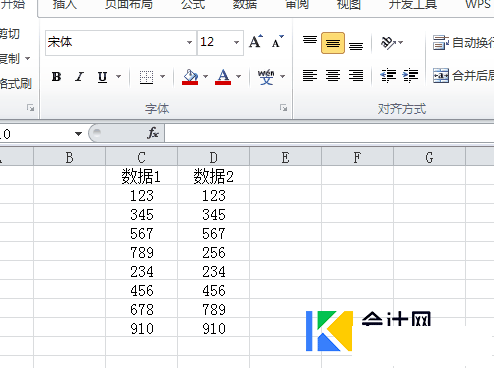Click the increase font size icon
The height and width of the screenshot is (368, 494).
tap(256, 42)
